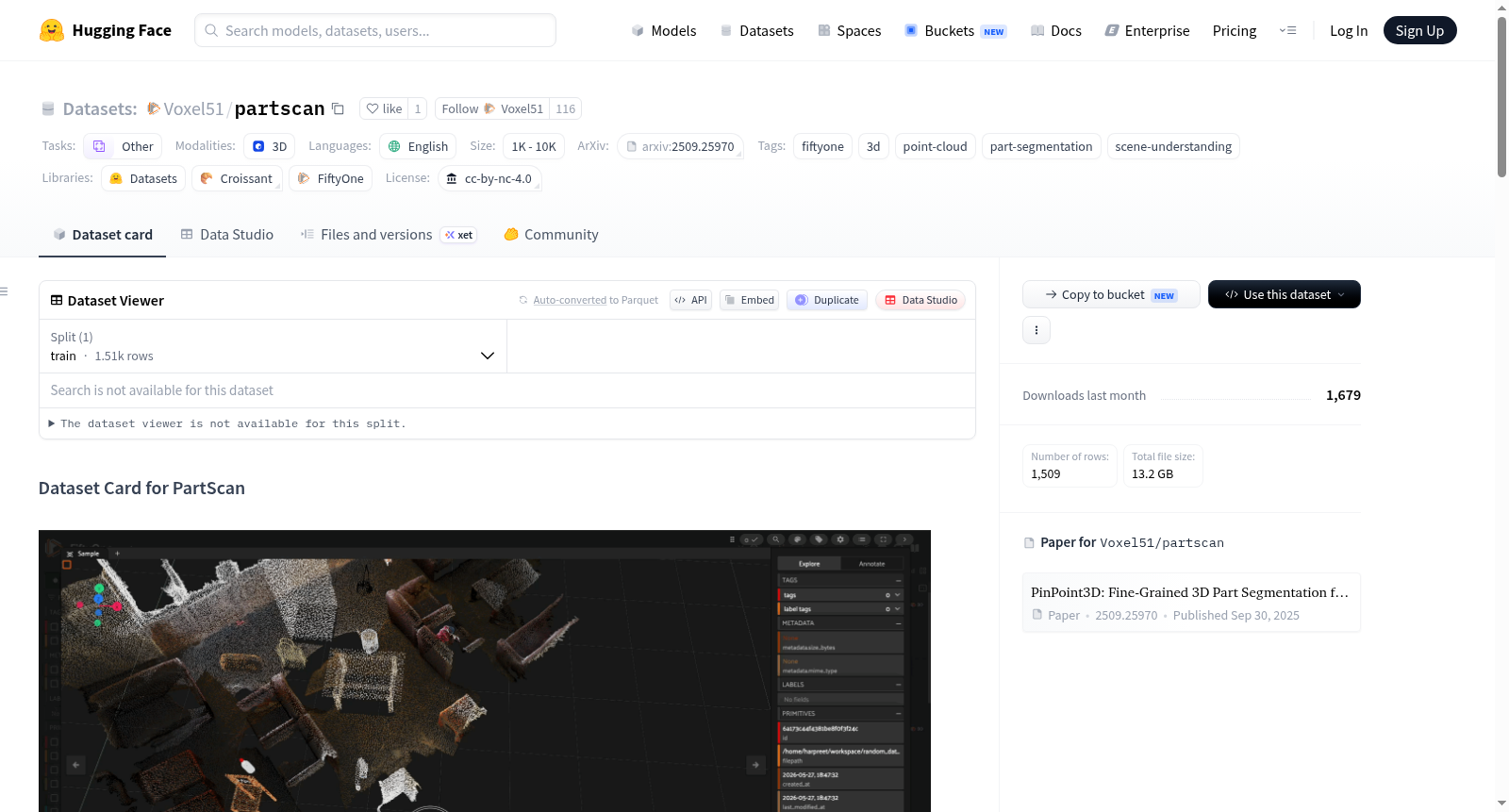
Task: Follow the Voxel51 organization
Action: 491,108
